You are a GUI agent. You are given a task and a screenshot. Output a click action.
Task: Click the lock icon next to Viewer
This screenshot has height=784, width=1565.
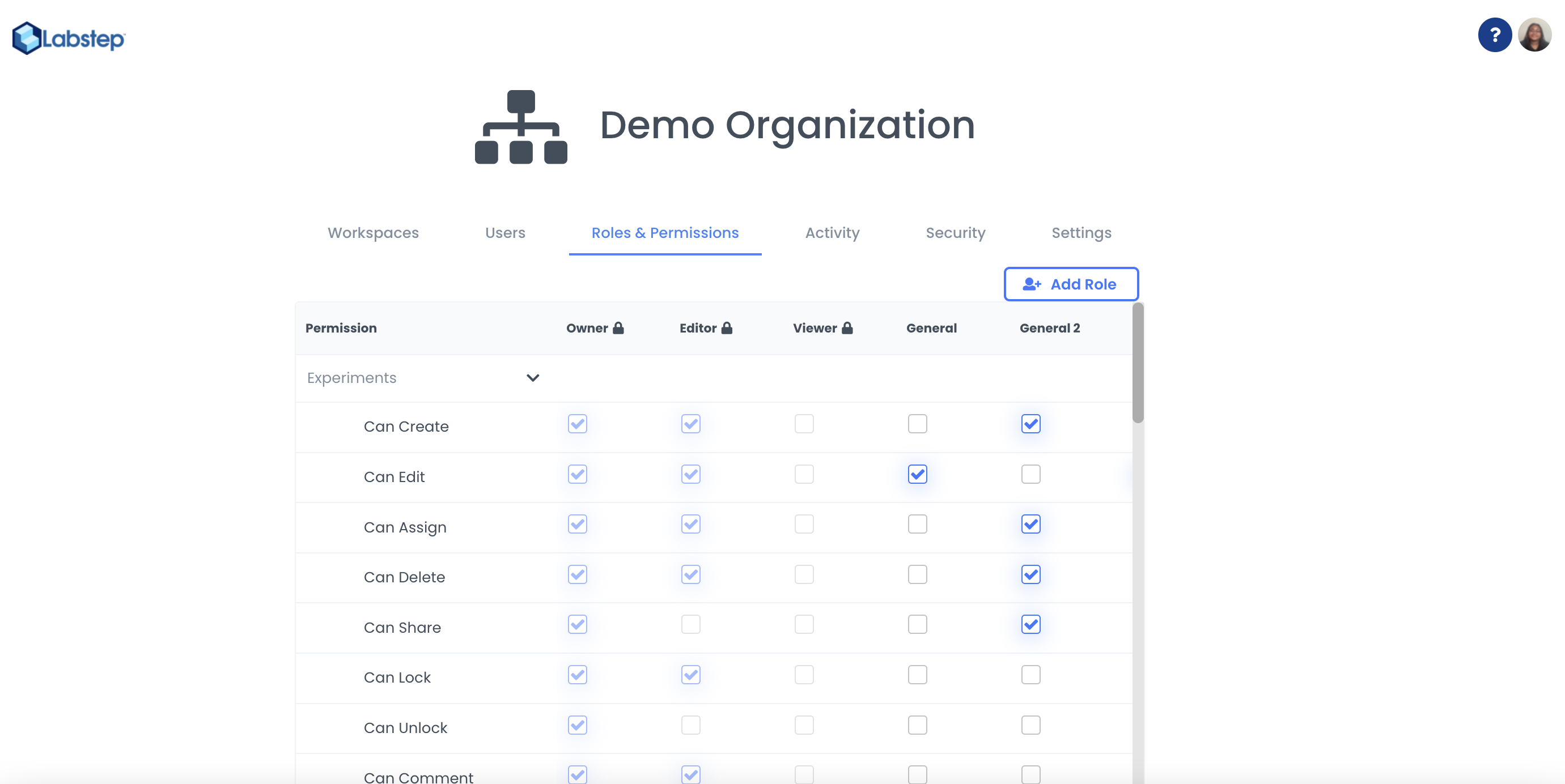(x=847, y=328)
